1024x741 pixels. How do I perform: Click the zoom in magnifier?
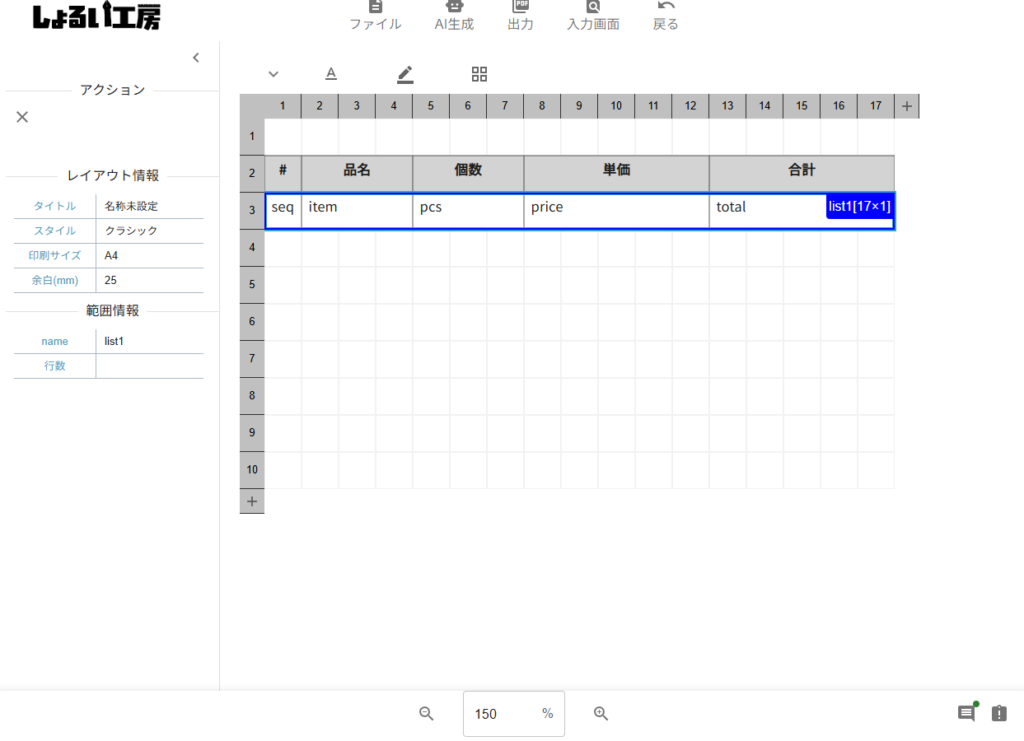click(601, 713)
